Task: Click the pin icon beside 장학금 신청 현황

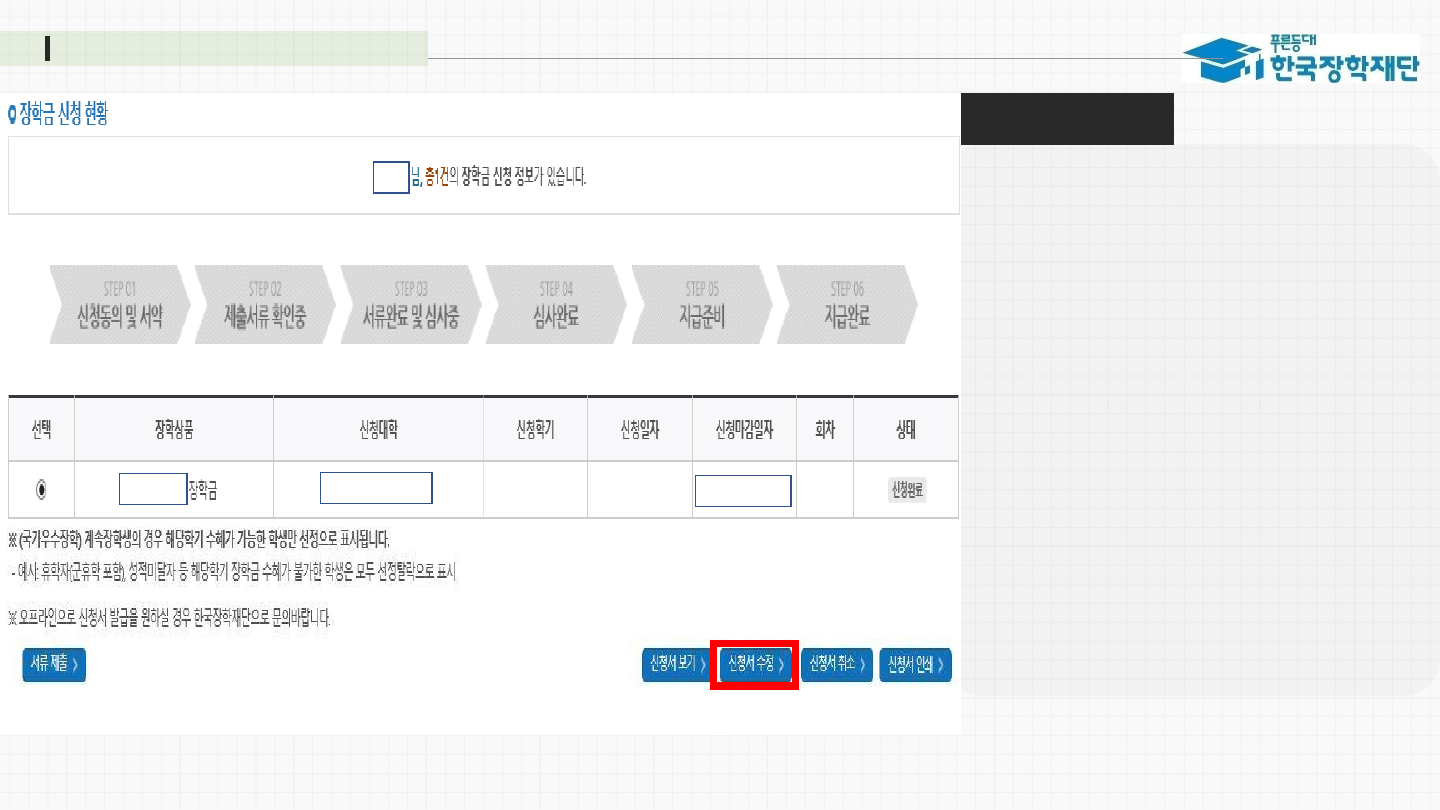Action: coord(12,115)
